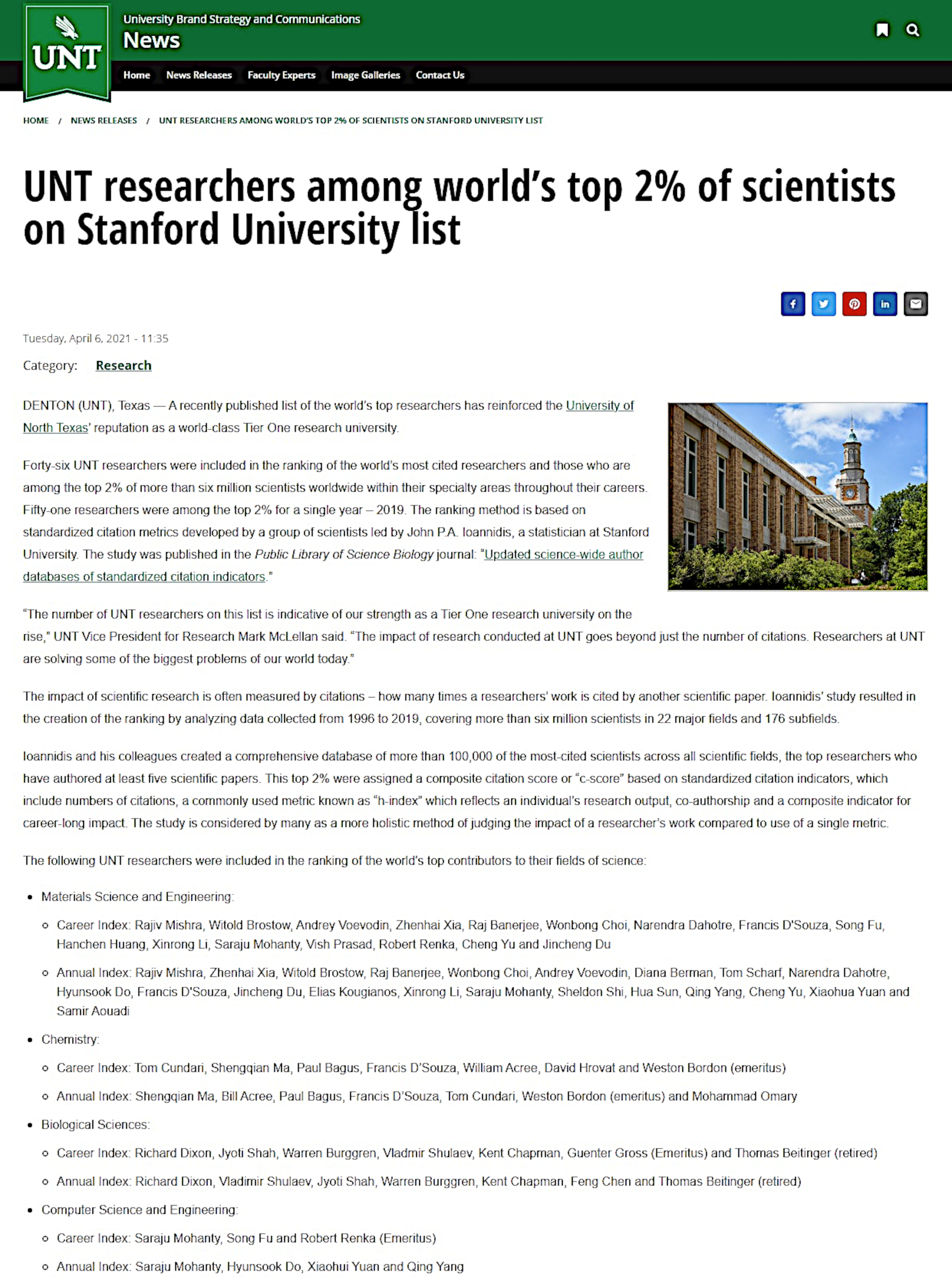This screenshot has width=952, height=1284.
Task: Click 'Annual Index: Shengqian Ma' line
Action: (x=427, y=1096)
